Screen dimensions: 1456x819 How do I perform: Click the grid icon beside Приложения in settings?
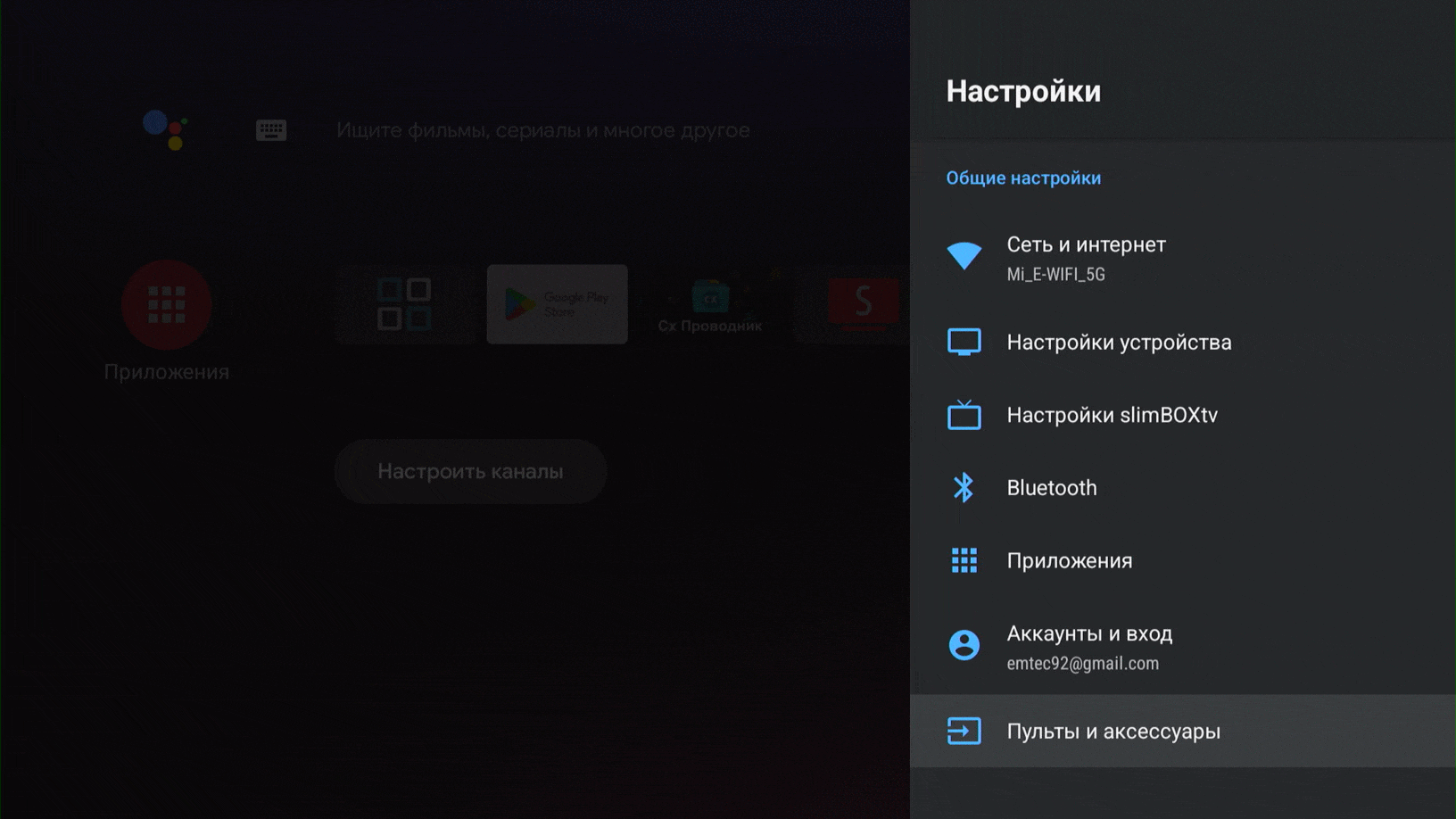tap(964, 560)
